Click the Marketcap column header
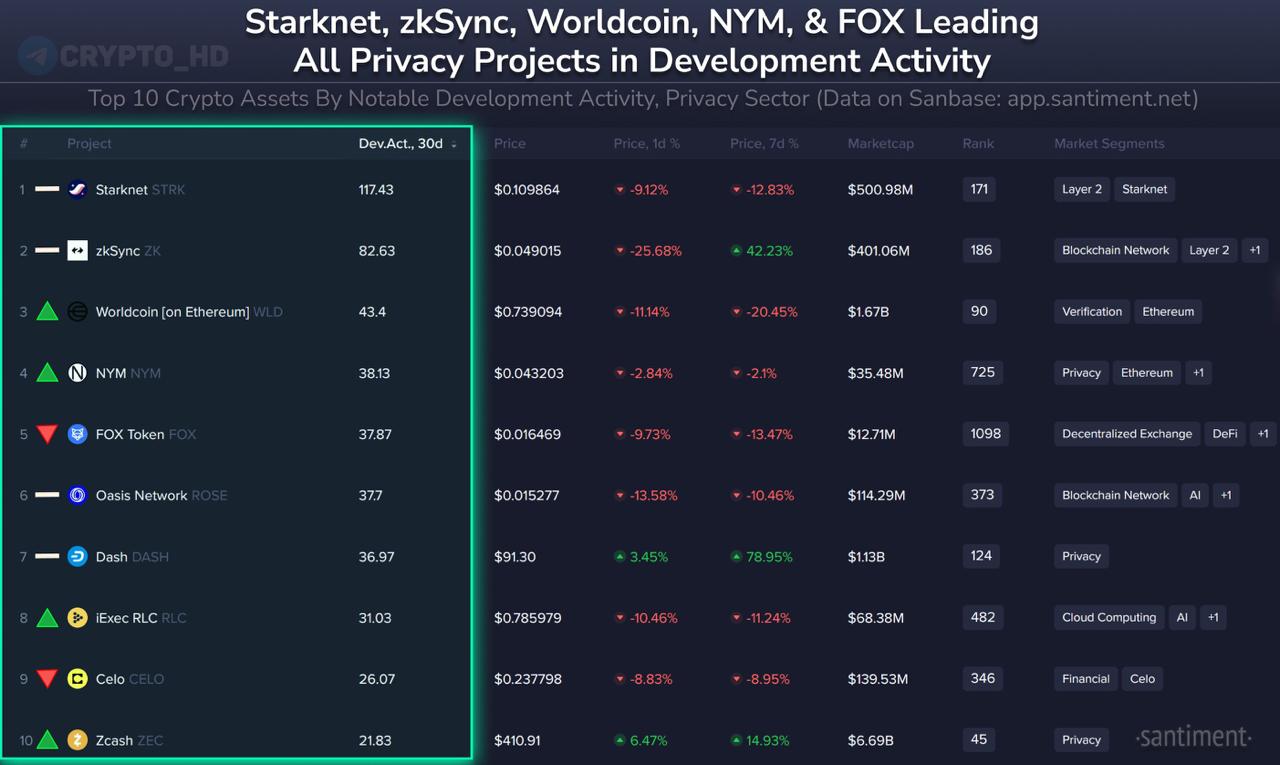The image size is (1280, 765). 880,143
